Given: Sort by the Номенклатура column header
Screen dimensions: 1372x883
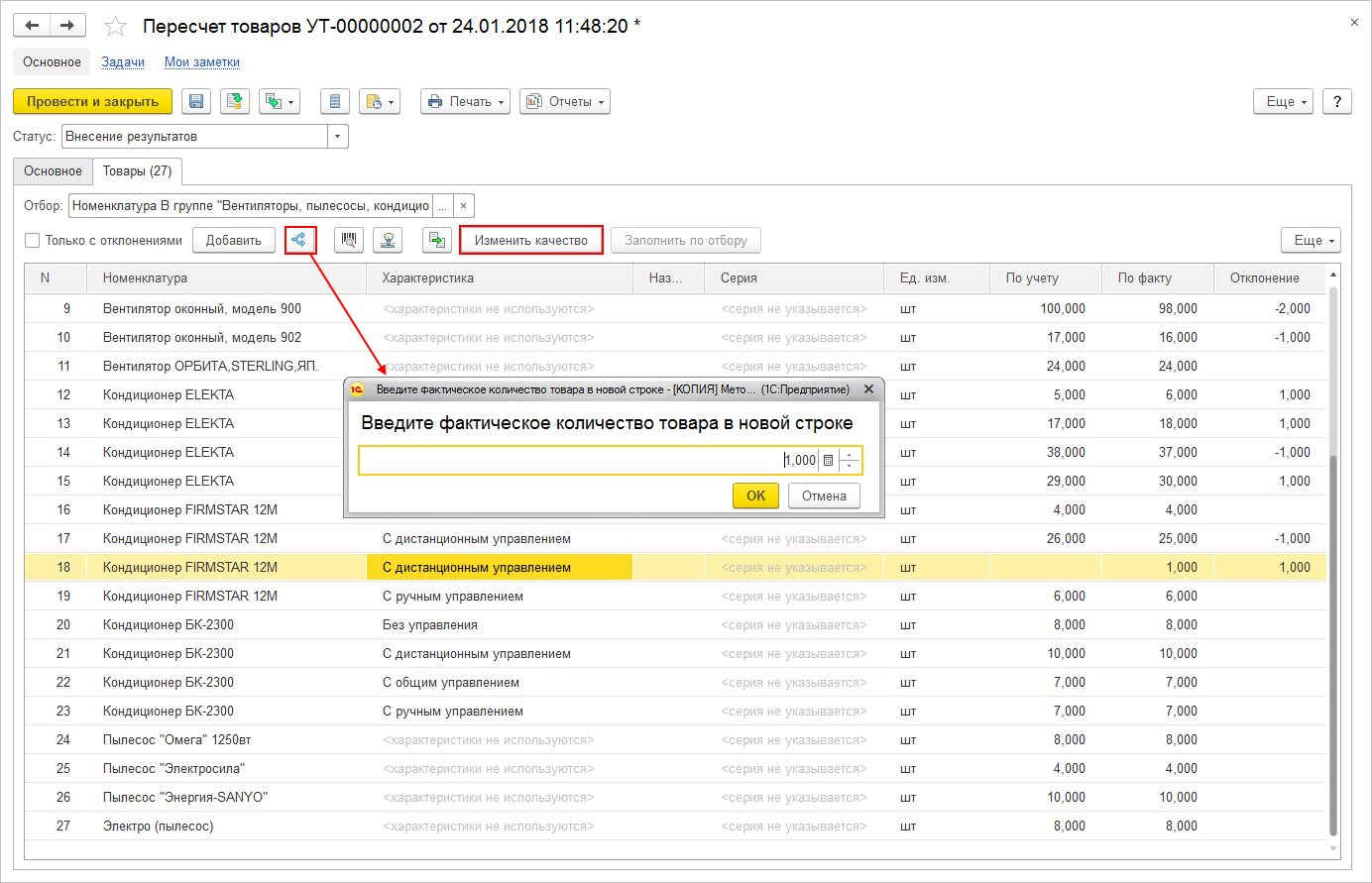Looking at the screenshot, I should click(226, 278).
